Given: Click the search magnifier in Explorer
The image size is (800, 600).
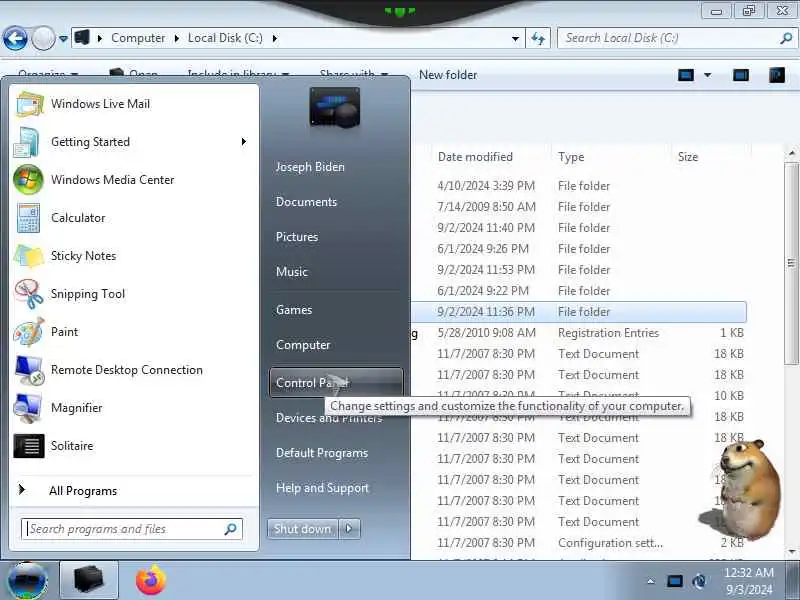Looking at the screenshot, I should pos(786,38).
